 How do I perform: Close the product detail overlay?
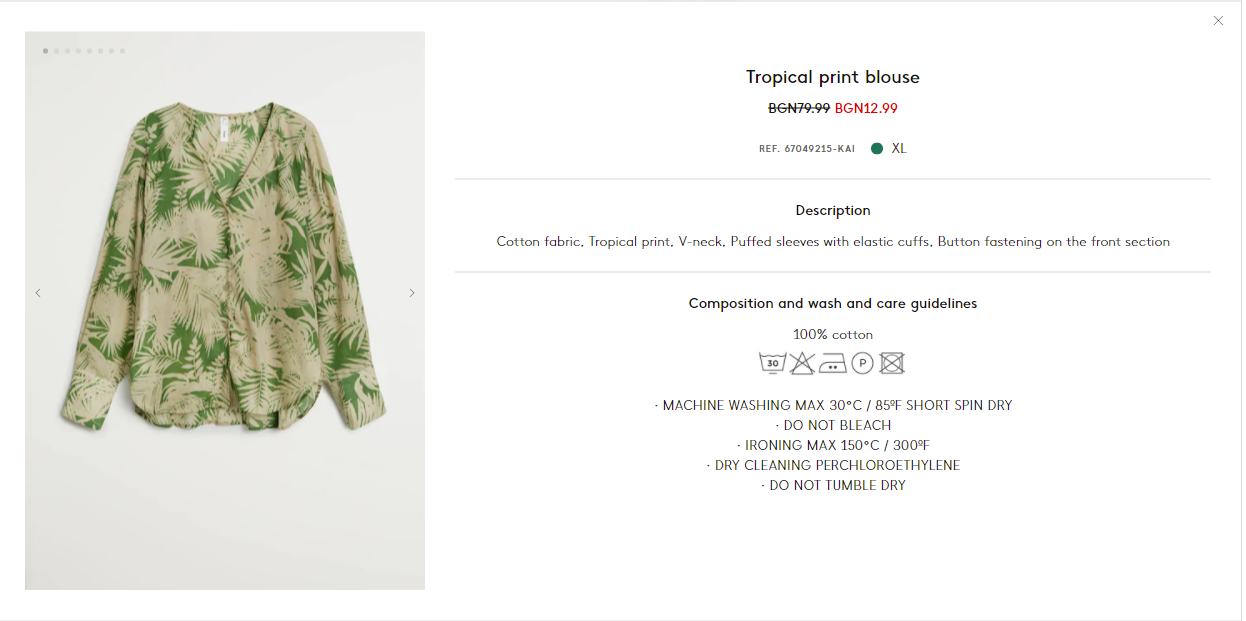pos(1218,20)
